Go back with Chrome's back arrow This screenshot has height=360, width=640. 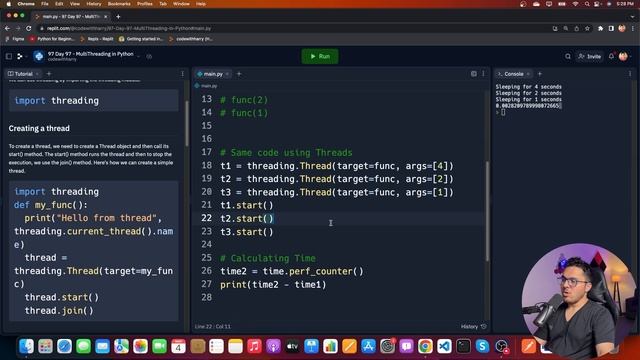(x=7, y=28)
